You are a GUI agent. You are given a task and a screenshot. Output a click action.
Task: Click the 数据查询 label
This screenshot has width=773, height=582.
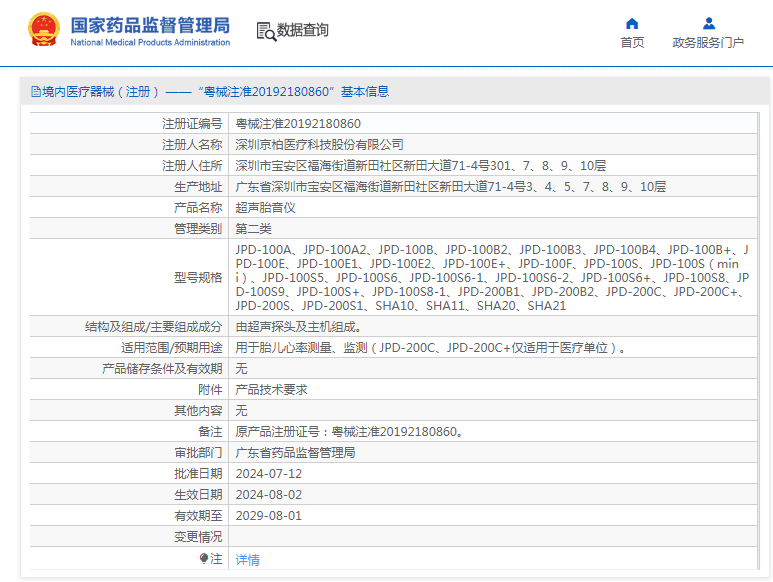[302, 30]
